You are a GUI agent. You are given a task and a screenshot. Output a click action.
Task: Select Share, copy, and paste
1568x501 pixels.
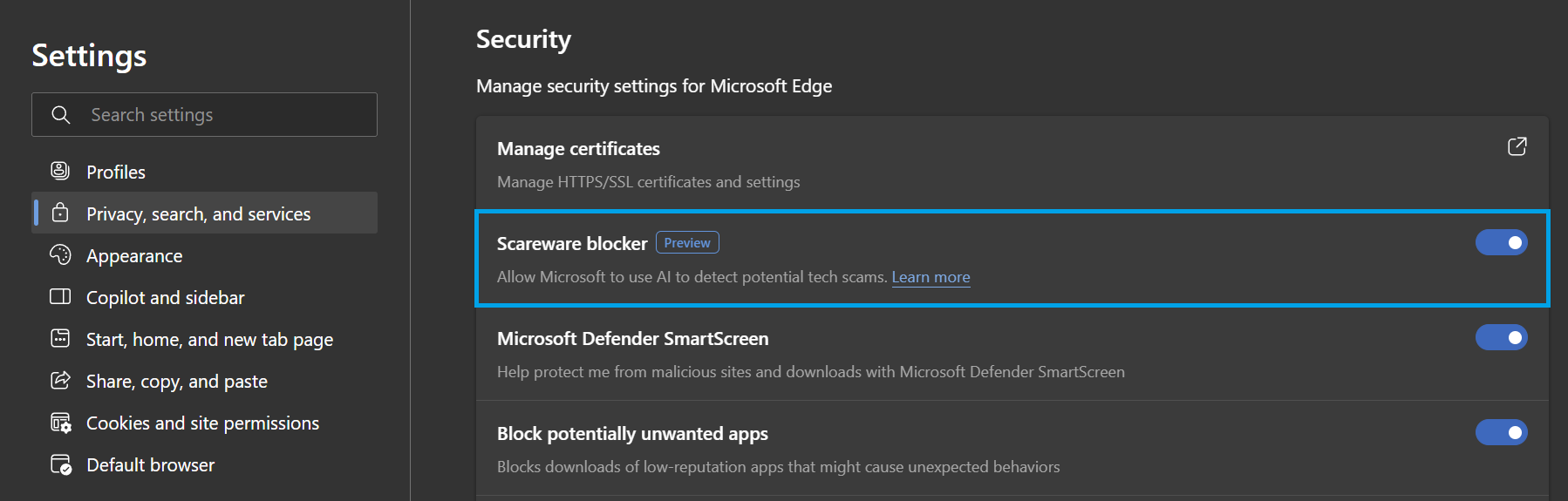tap(205, 381)
